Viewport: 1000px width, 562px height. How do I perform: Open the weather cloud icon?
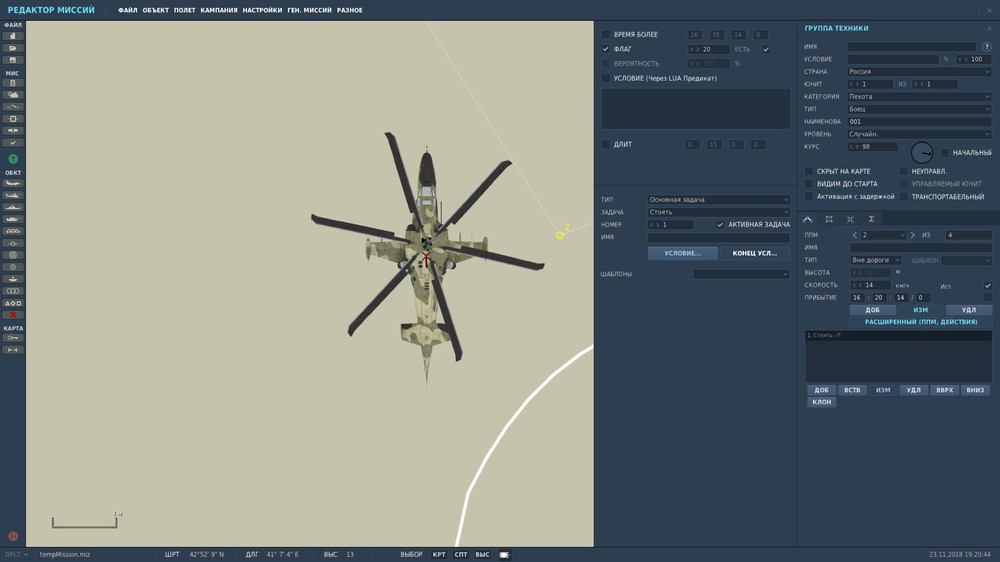click(x=13, y=95)
